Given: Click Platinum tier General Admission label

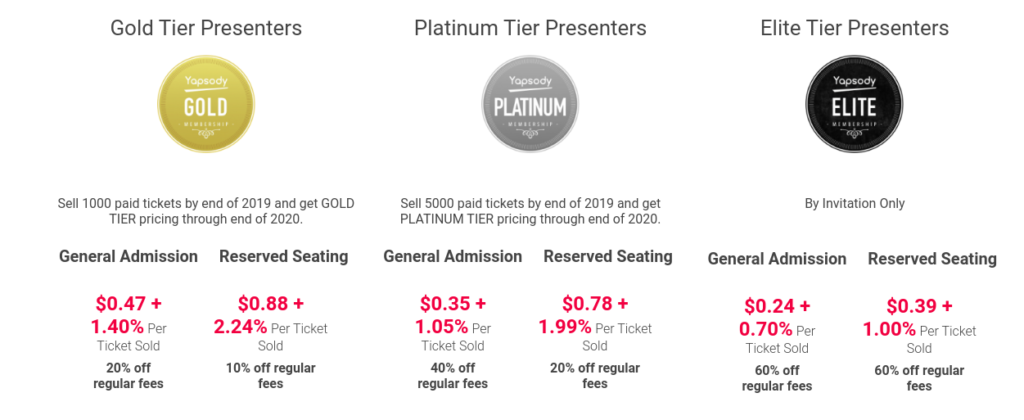Looking at the screenshot, I should (x=452, y=256).
